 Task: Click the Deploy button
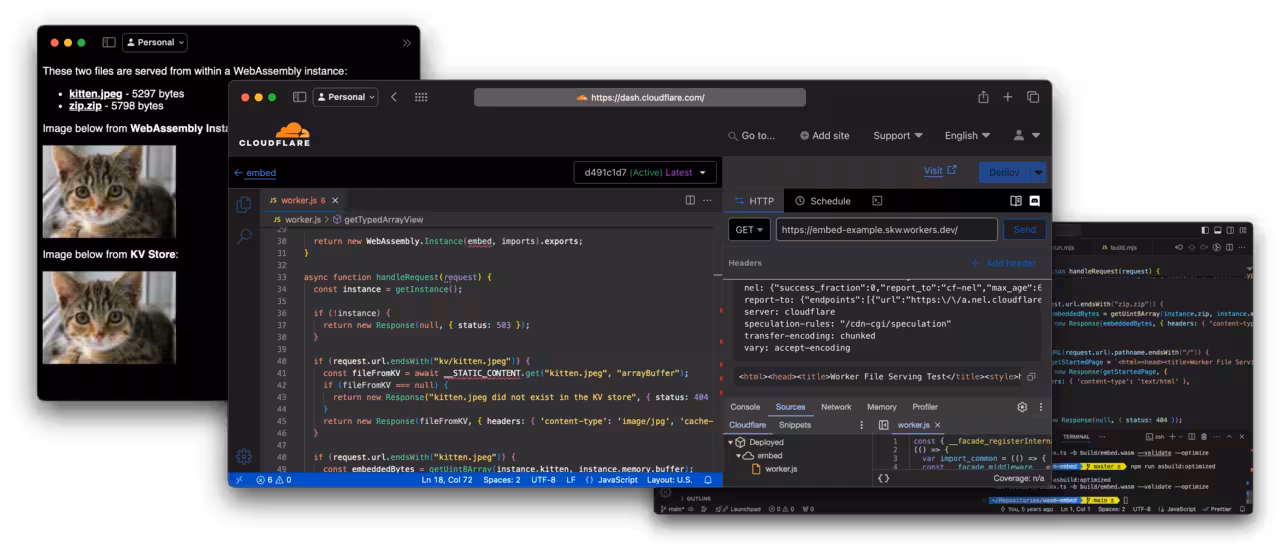(x=1004, y=172)
